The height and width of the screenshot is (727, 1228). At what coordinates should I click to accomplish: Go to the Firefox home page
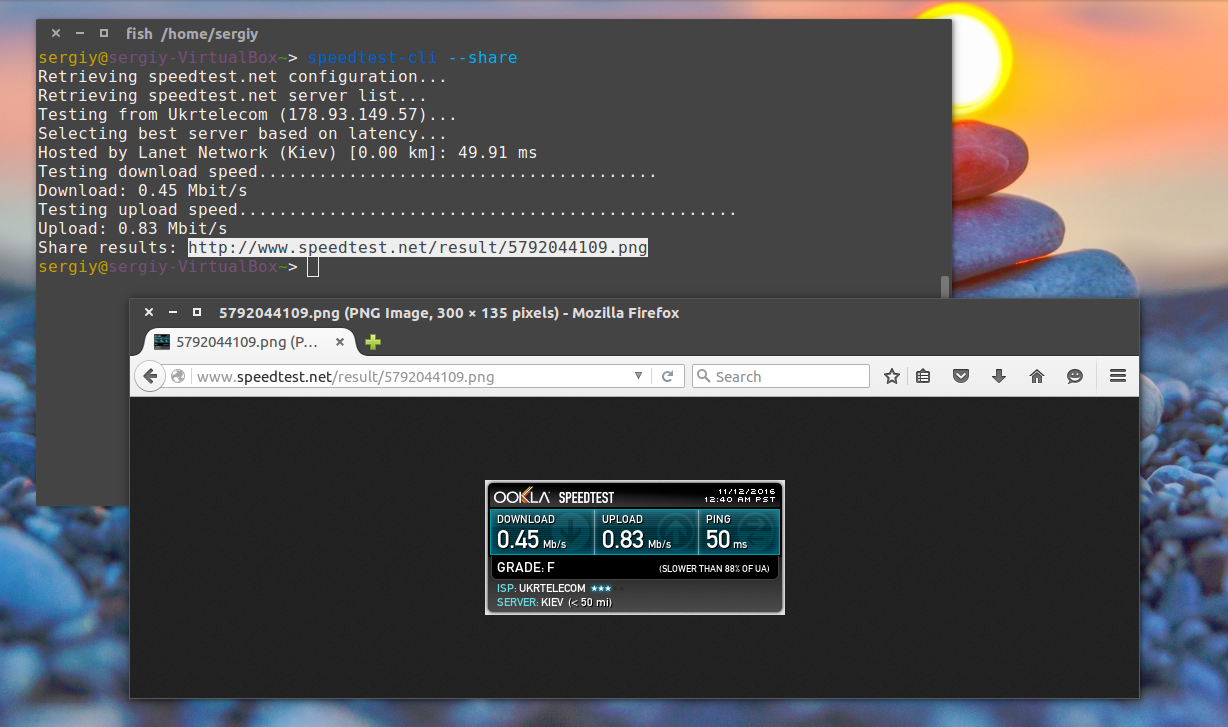1037,376
